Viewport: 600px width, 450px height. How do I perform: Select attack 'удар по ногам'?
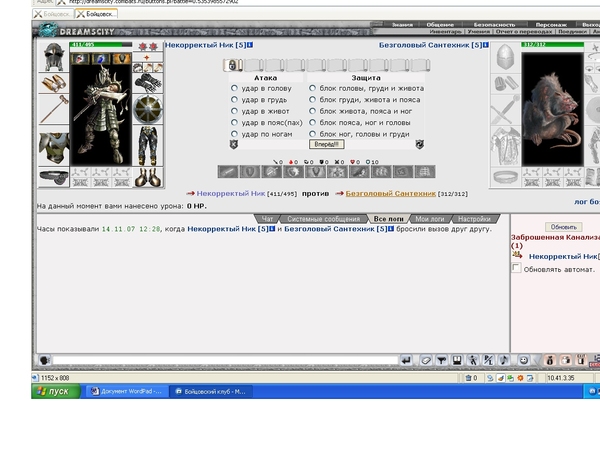(x=234, y=134)
